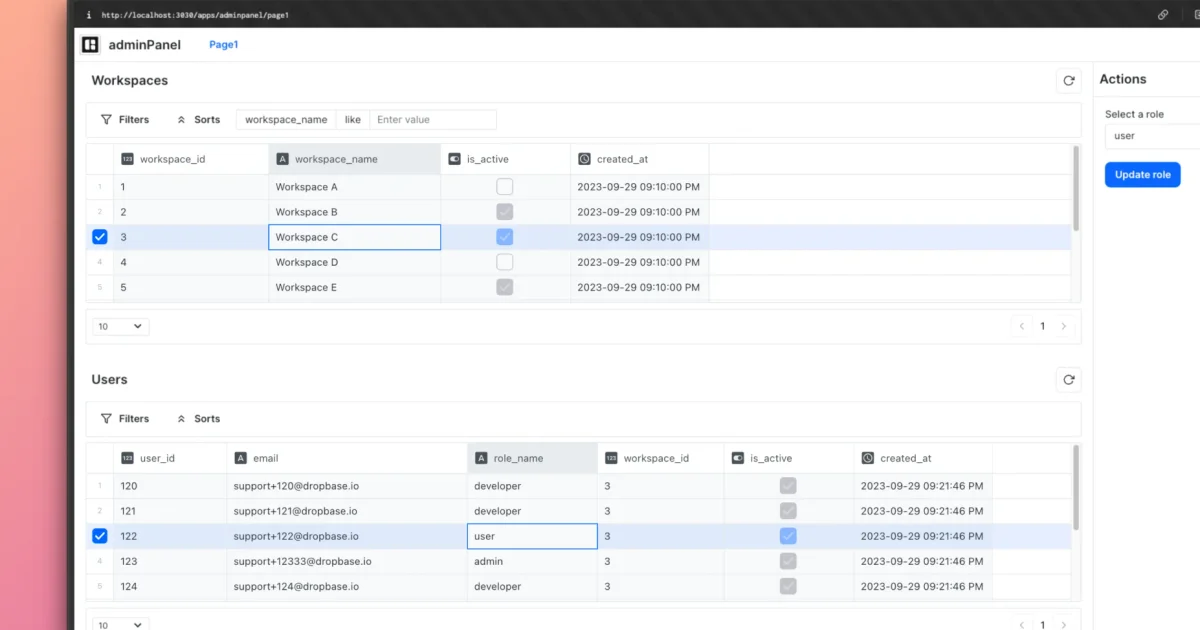Click the email column type icon
The image size is (1200, 630).
[x=240, y=458]
